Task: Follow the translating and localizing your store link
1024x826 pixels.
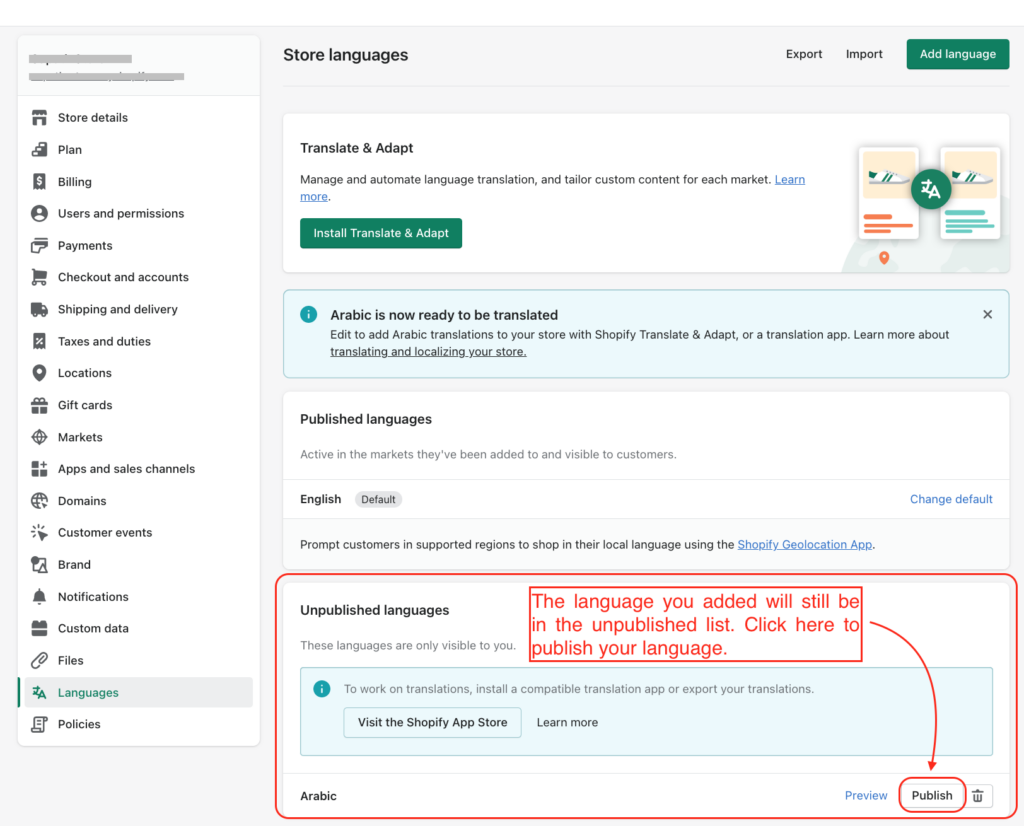Action: click(428, 351)
